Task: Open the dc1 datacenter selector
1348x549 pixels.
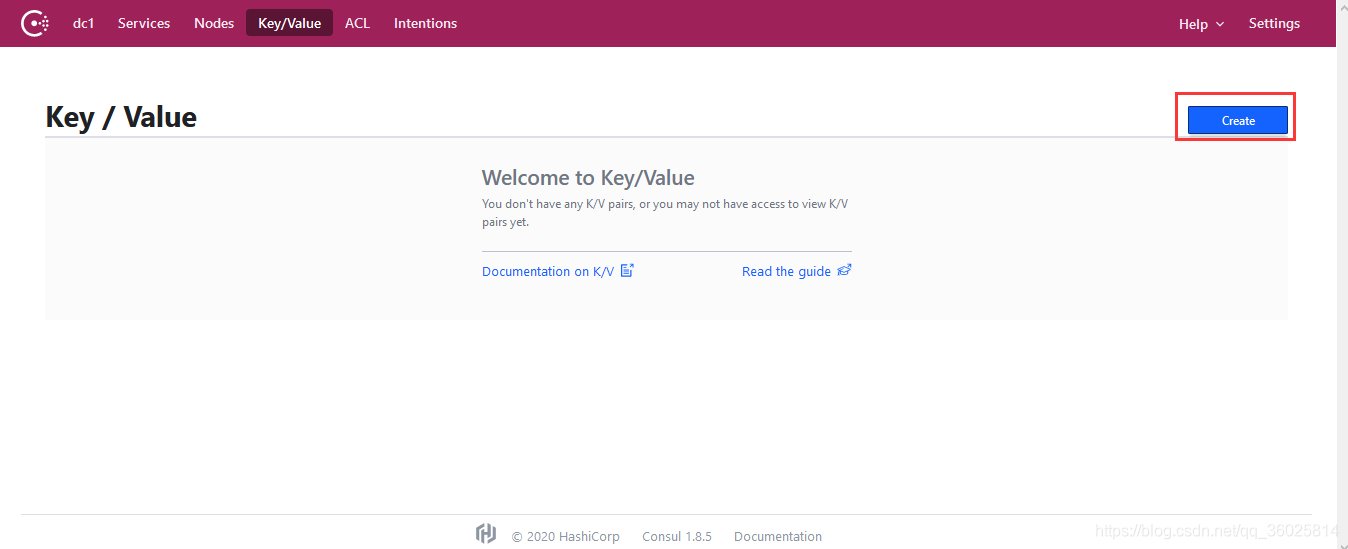Action: (x=83, y=23)
